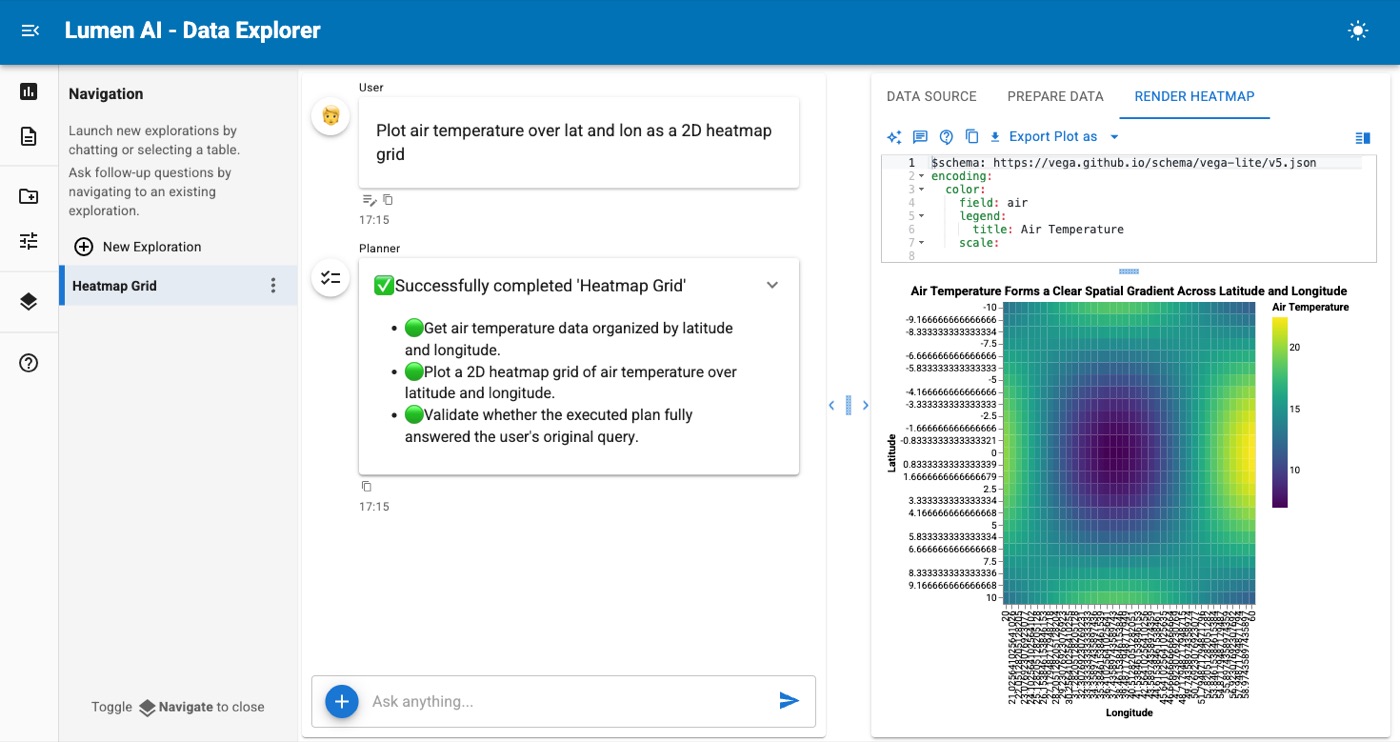Click the Air Temperature color legend gradient bar
Screen dimensions: 1400x742
(1280, 412)
